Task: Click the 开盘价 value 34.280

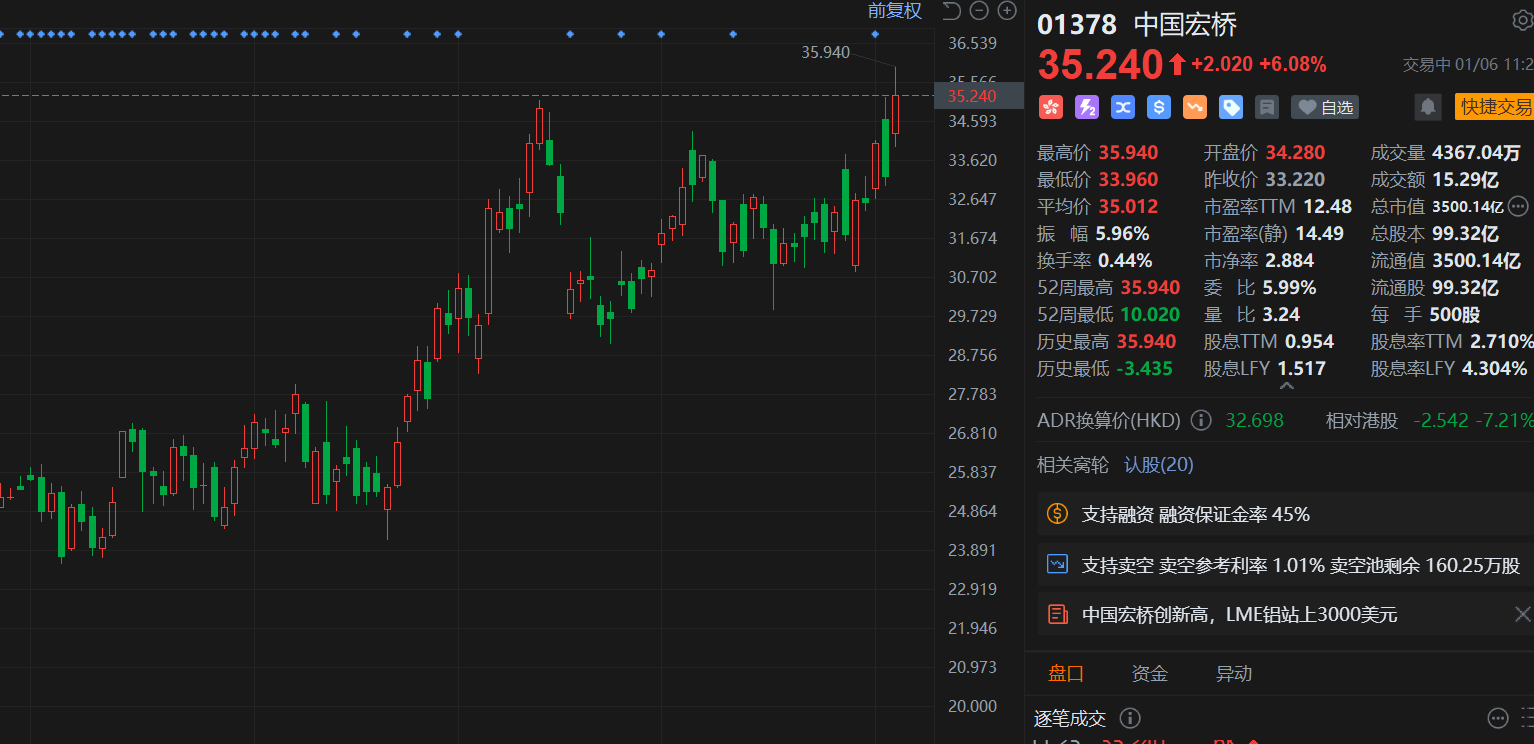Action: [1295, 153]
